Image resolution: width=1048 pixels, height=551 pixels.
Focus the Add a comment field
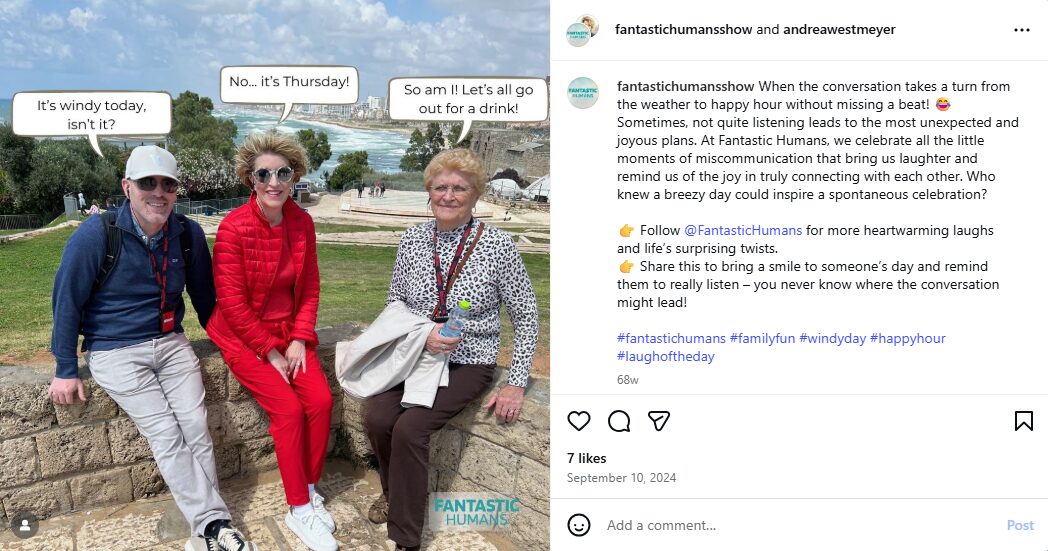[x=799, y=525]
